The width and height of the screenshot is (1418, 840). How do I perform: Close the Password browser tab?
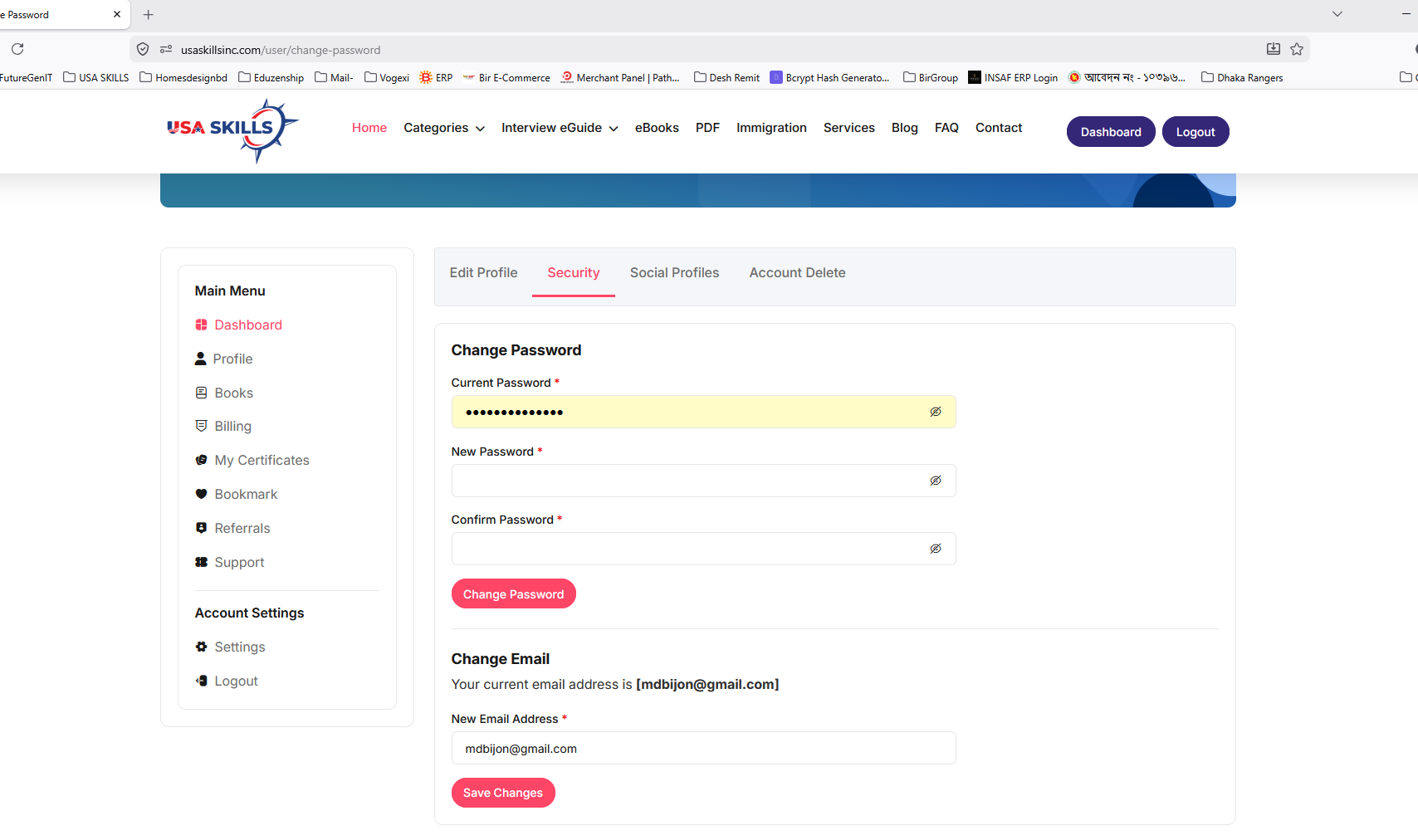click(x=117, y=14)
